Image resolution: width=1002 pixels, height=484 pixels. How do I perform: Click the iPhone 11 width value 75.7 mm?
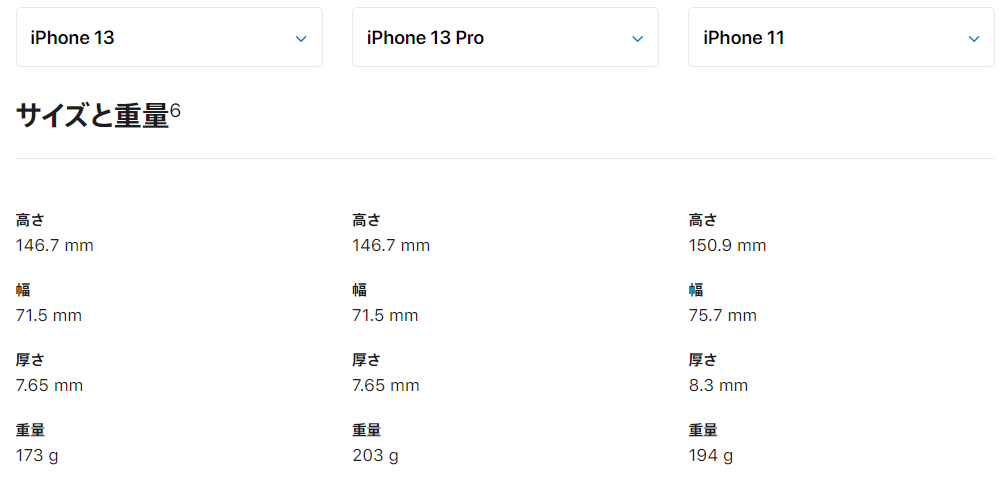(x=723, y=315)
